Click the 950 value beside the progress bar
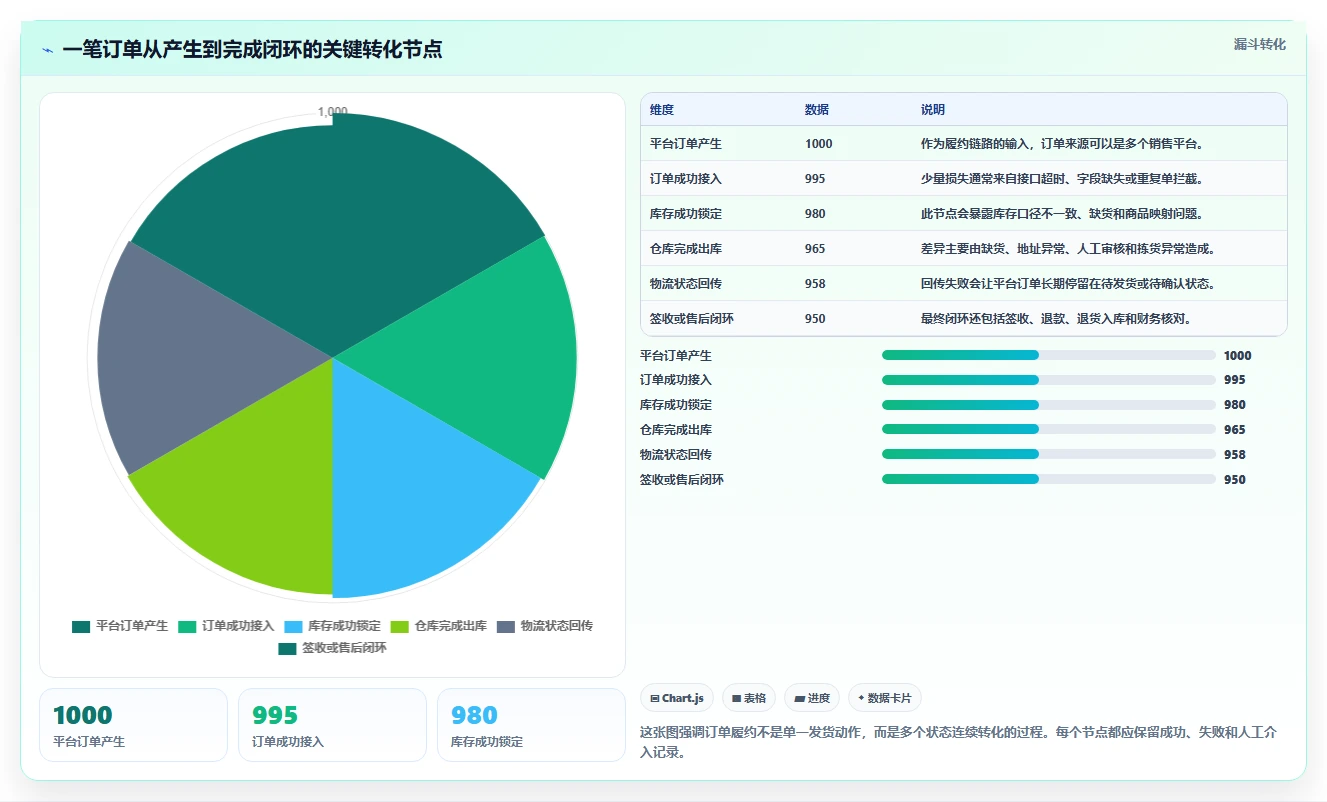 [x=1235, y=480]
